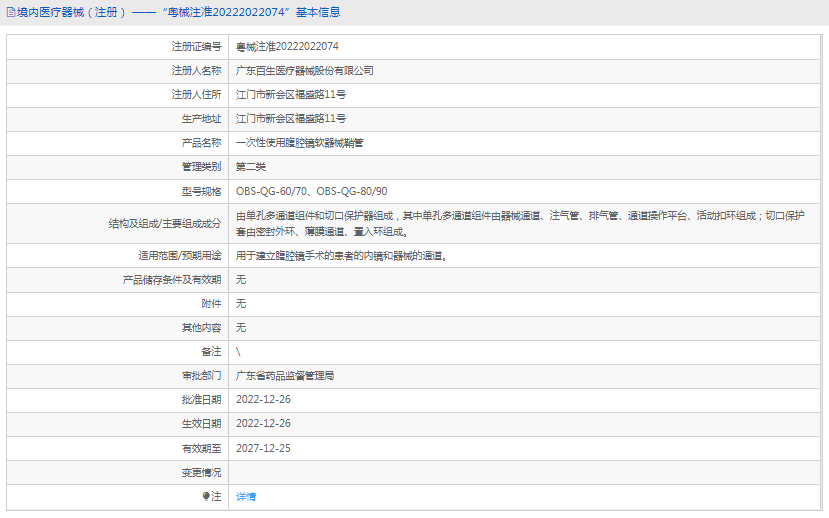The image size is (829, 518).
Task: Click the 型号规格 label
Action: click(x=201, y=191)
